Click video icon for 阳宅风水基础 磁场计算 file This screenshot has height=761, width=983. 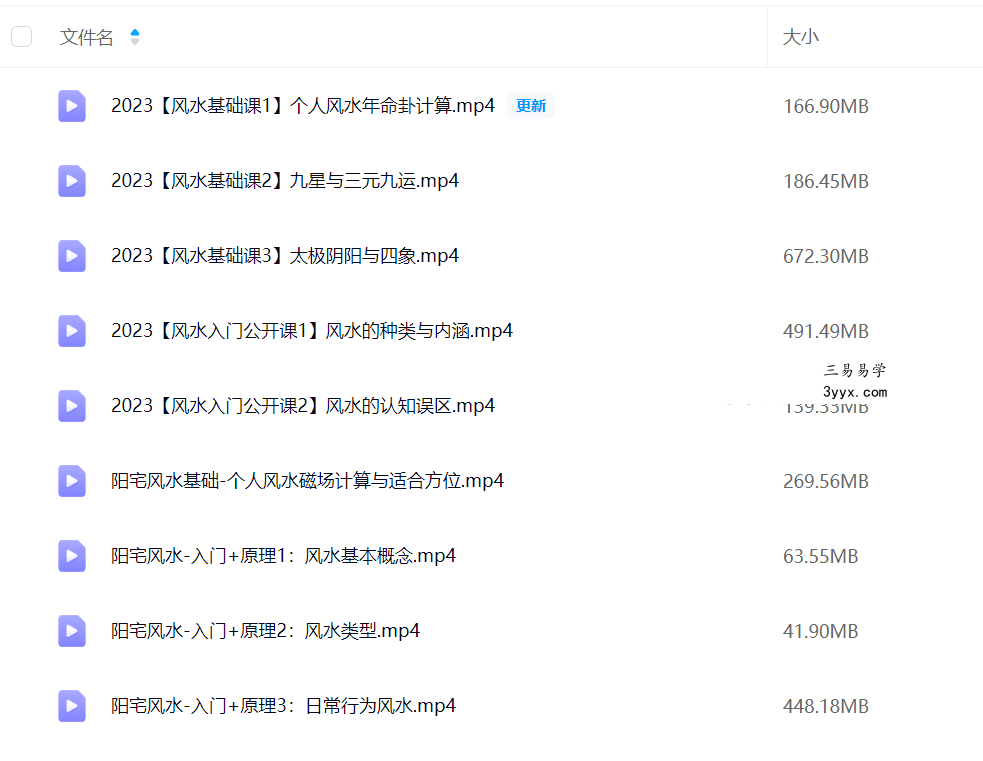click(x=72, y=481)
